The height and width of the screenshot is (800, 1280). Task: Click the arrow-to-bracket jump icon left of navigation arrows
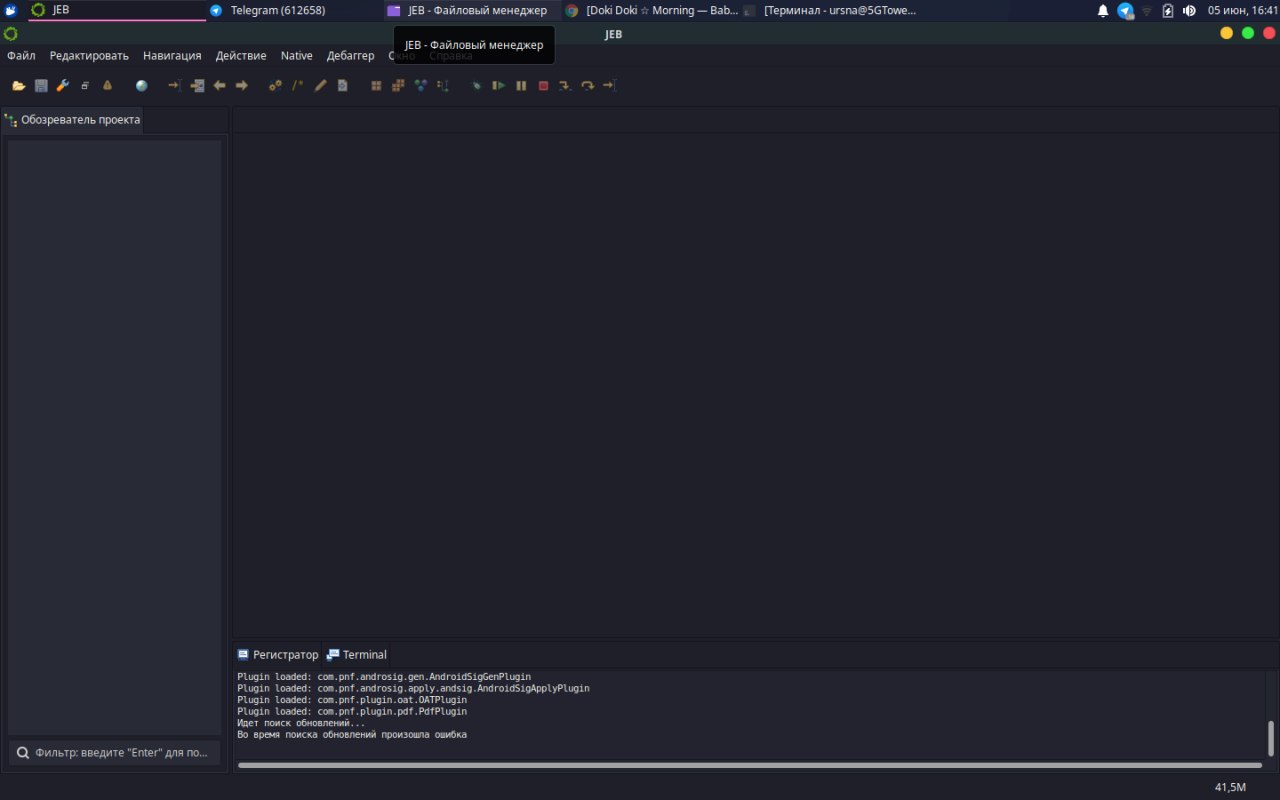point(174,86)
